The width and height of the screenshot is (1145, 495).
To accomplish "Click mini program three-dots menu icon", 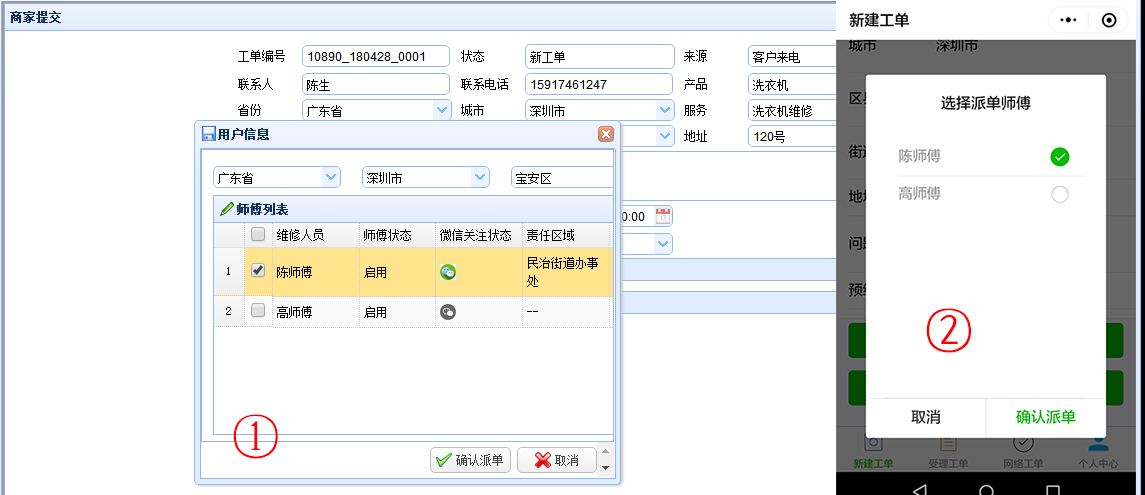I will click(1068, 20).
